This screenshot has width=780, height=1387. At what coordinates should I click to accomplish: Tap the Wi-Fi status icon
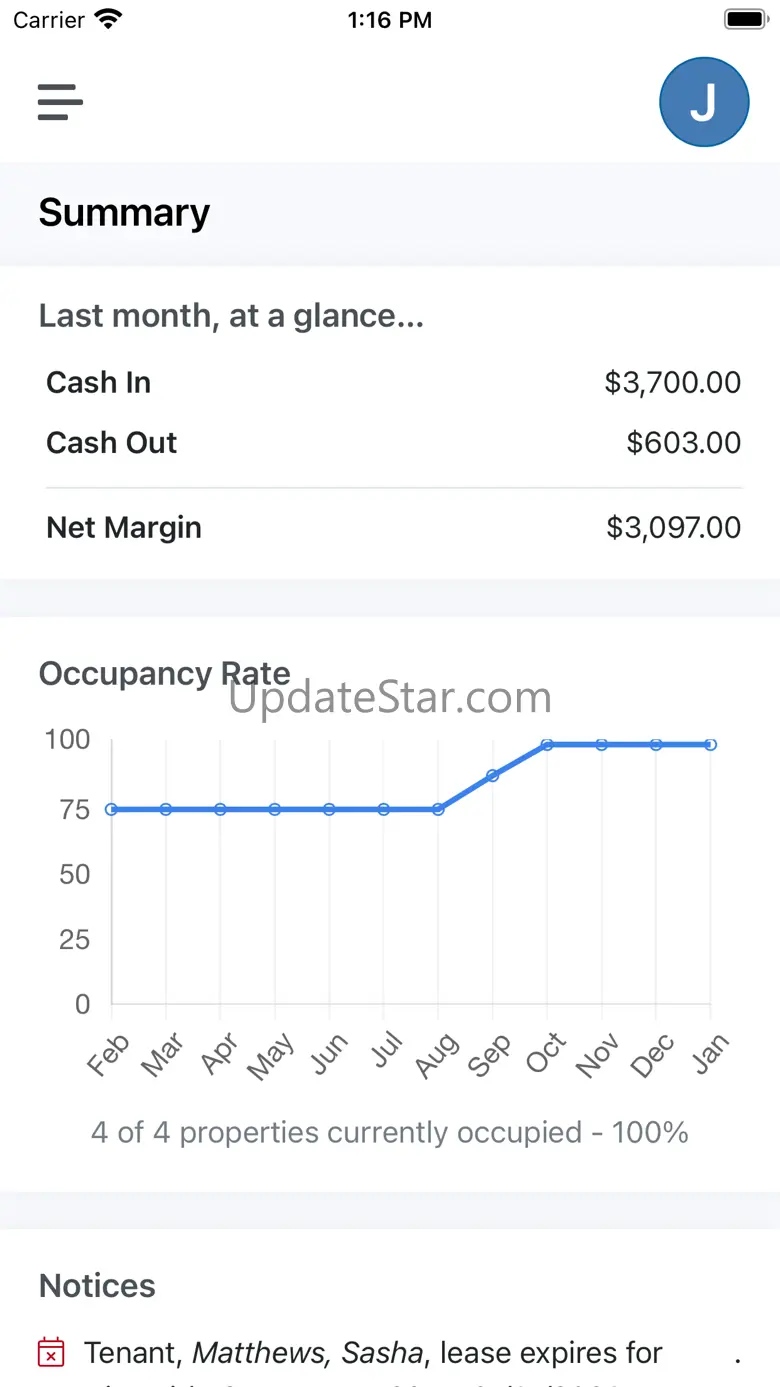pyautogui.click(x=107, y=19)
